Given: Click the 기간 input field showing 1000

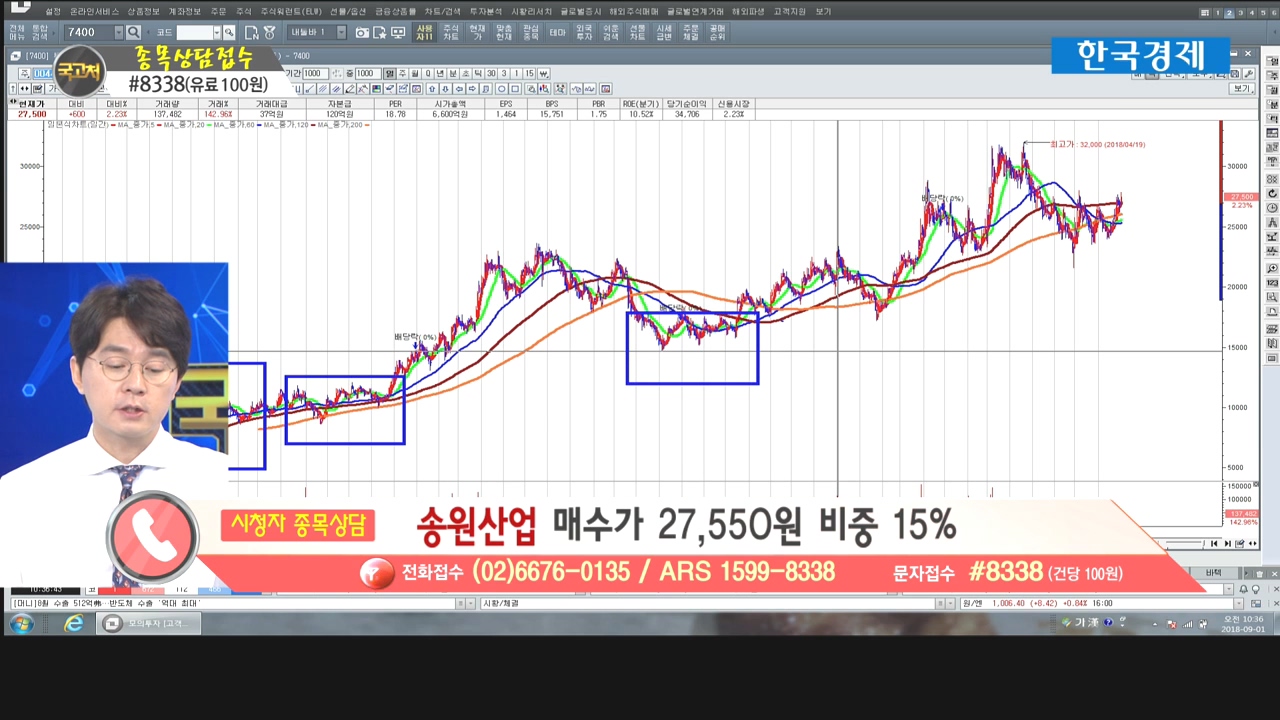Looking at the screenshot, I should (x=314, y=73).
